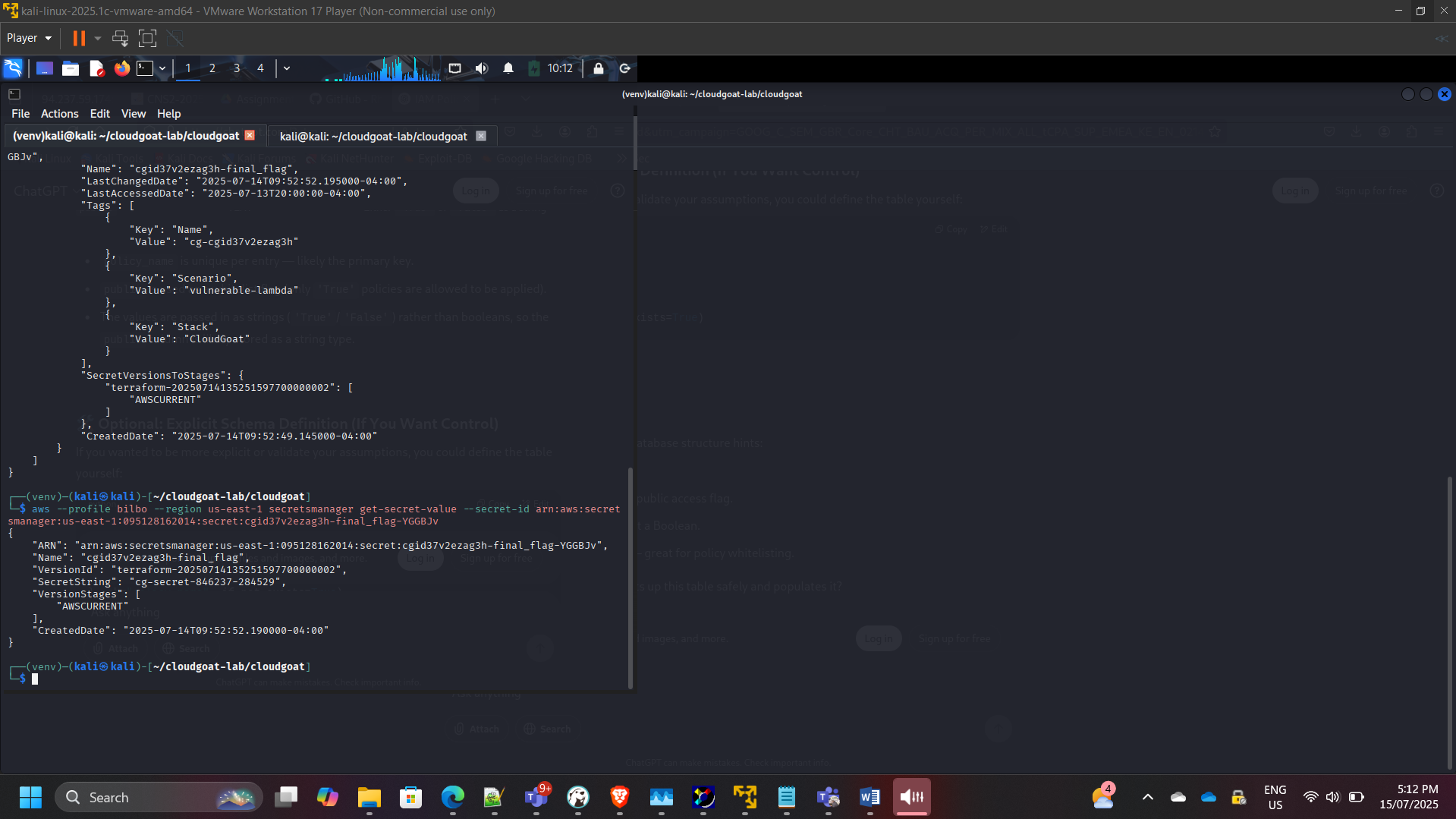Switch to workspace 4

coord(260,68)
